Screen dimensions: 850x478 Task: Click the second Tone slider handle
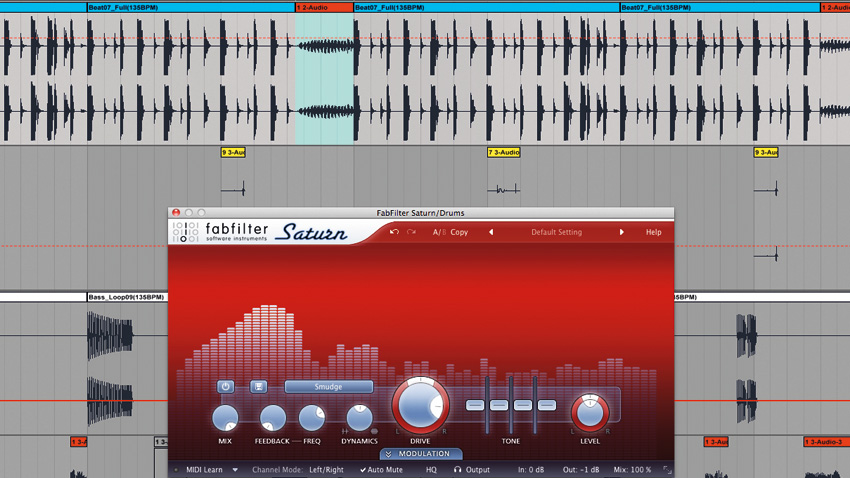pyautogui.click(x=499, y=405)
